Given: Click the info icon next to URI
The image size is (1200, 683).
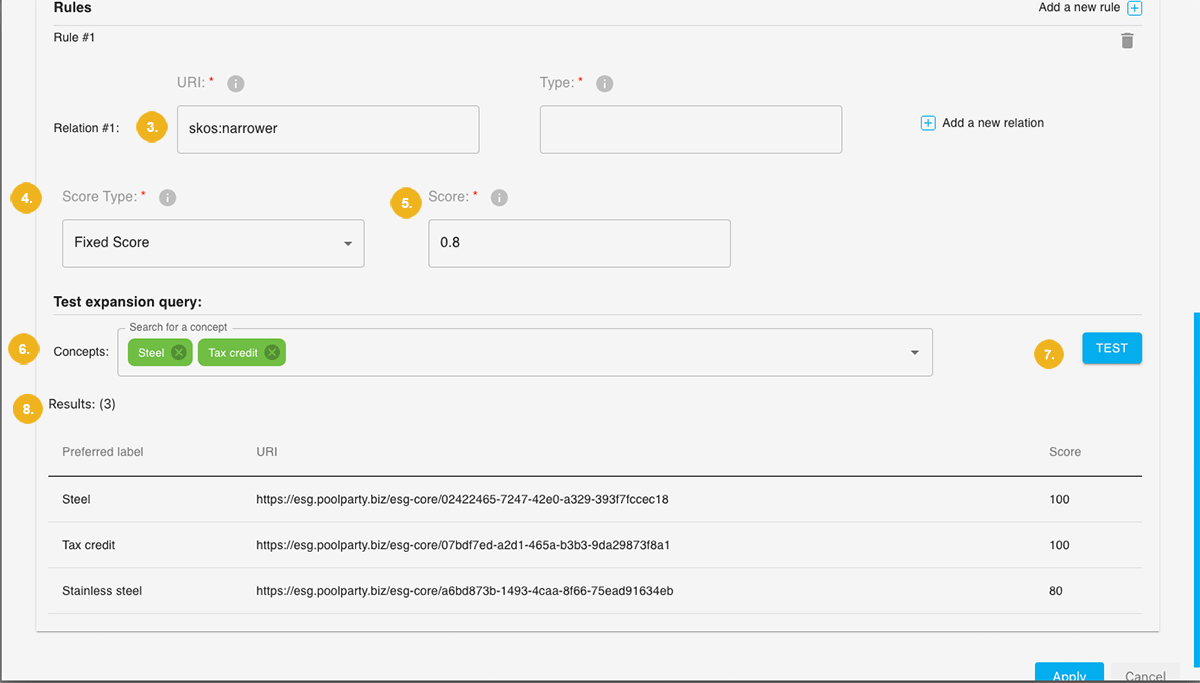Looking at the screenshot, I should [x=235, y=83].
